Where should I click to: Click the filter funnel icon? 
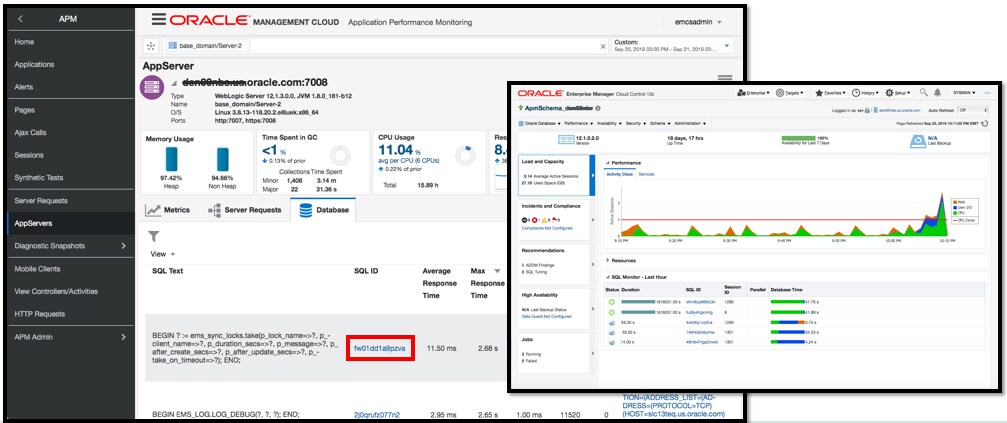(154, 237)
